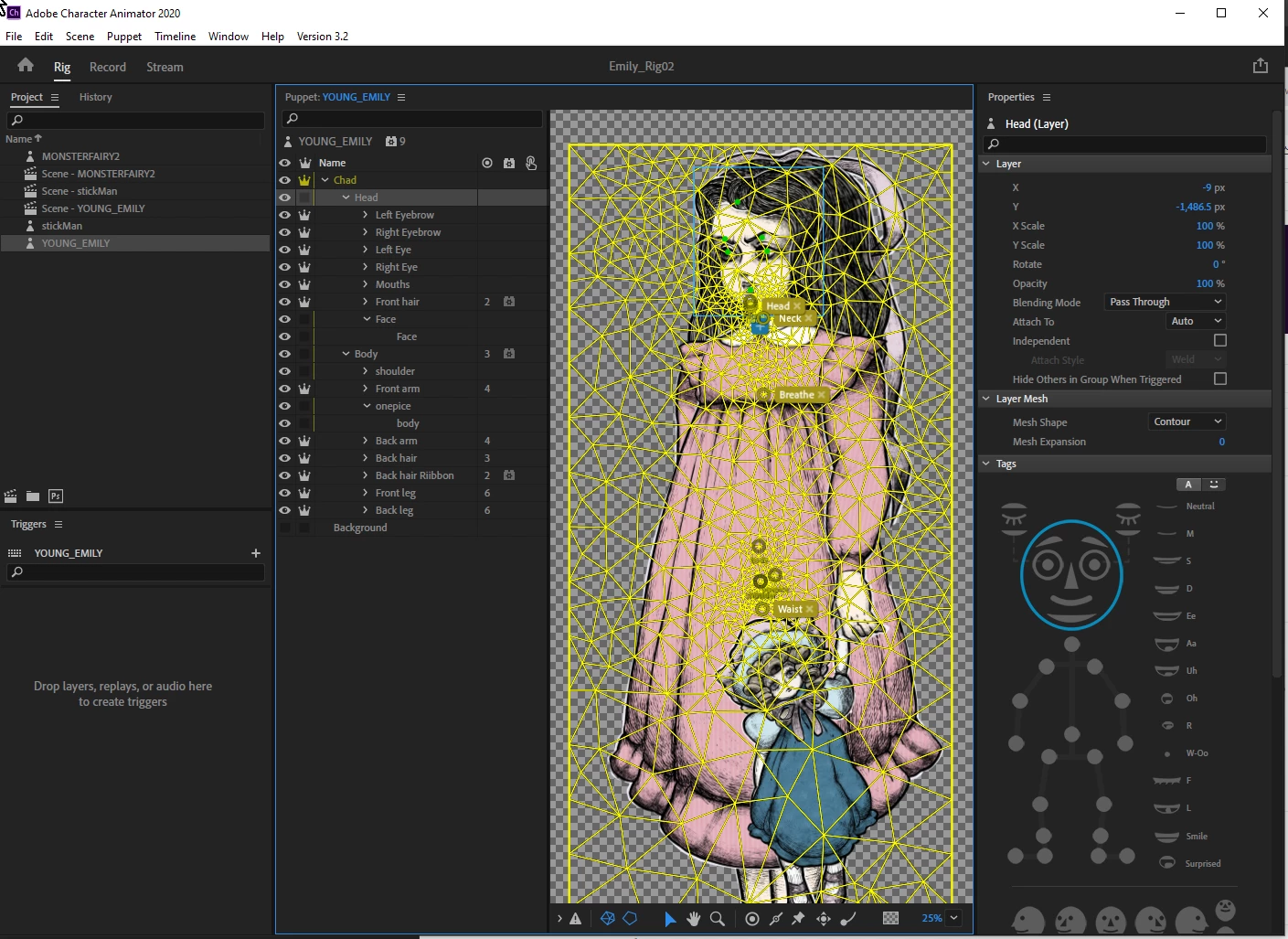This screenshot has height=939, width=1288.
Task: Select the Zoom magnifier tool
Action: click(x=718, y=919)
